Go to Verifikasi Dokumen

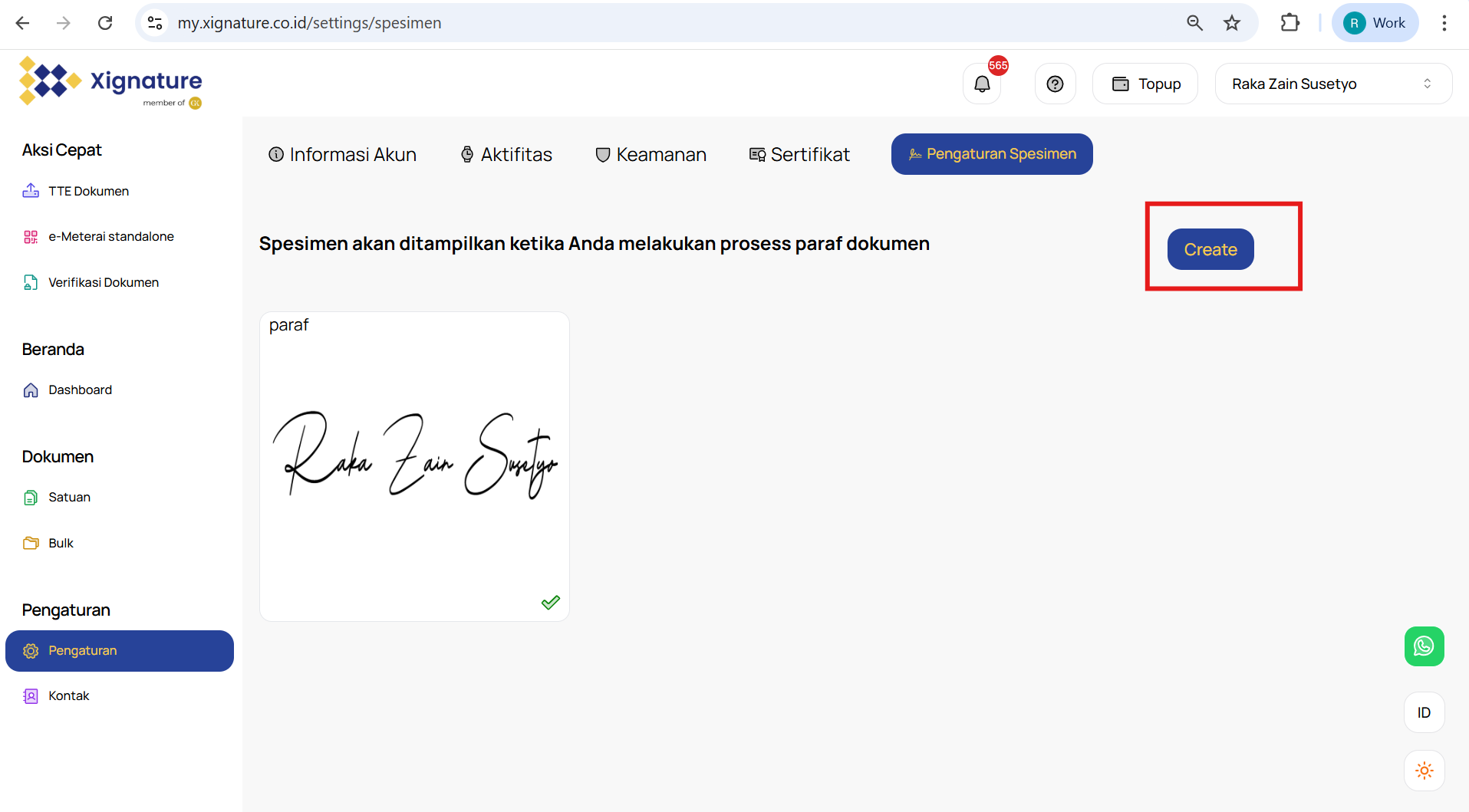point(103,283)
